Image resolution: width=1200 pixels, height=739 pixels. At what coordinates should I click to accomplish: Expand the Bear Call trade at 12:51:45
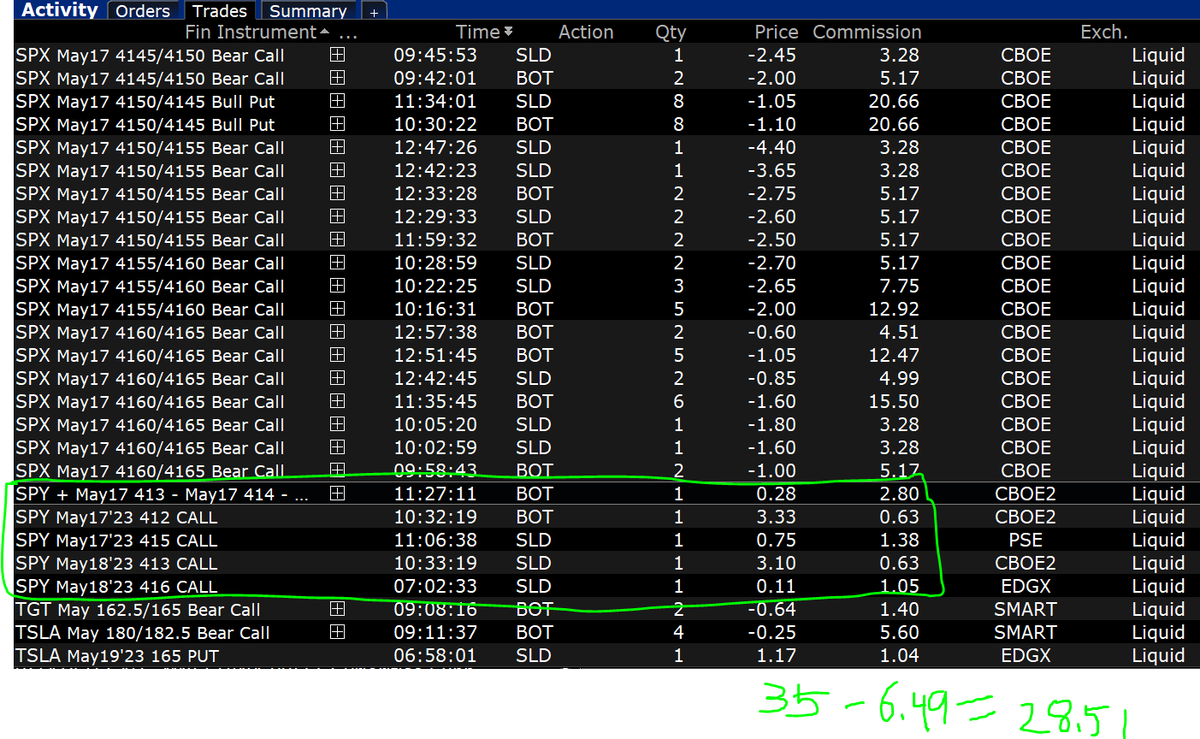tap(337, 355)
